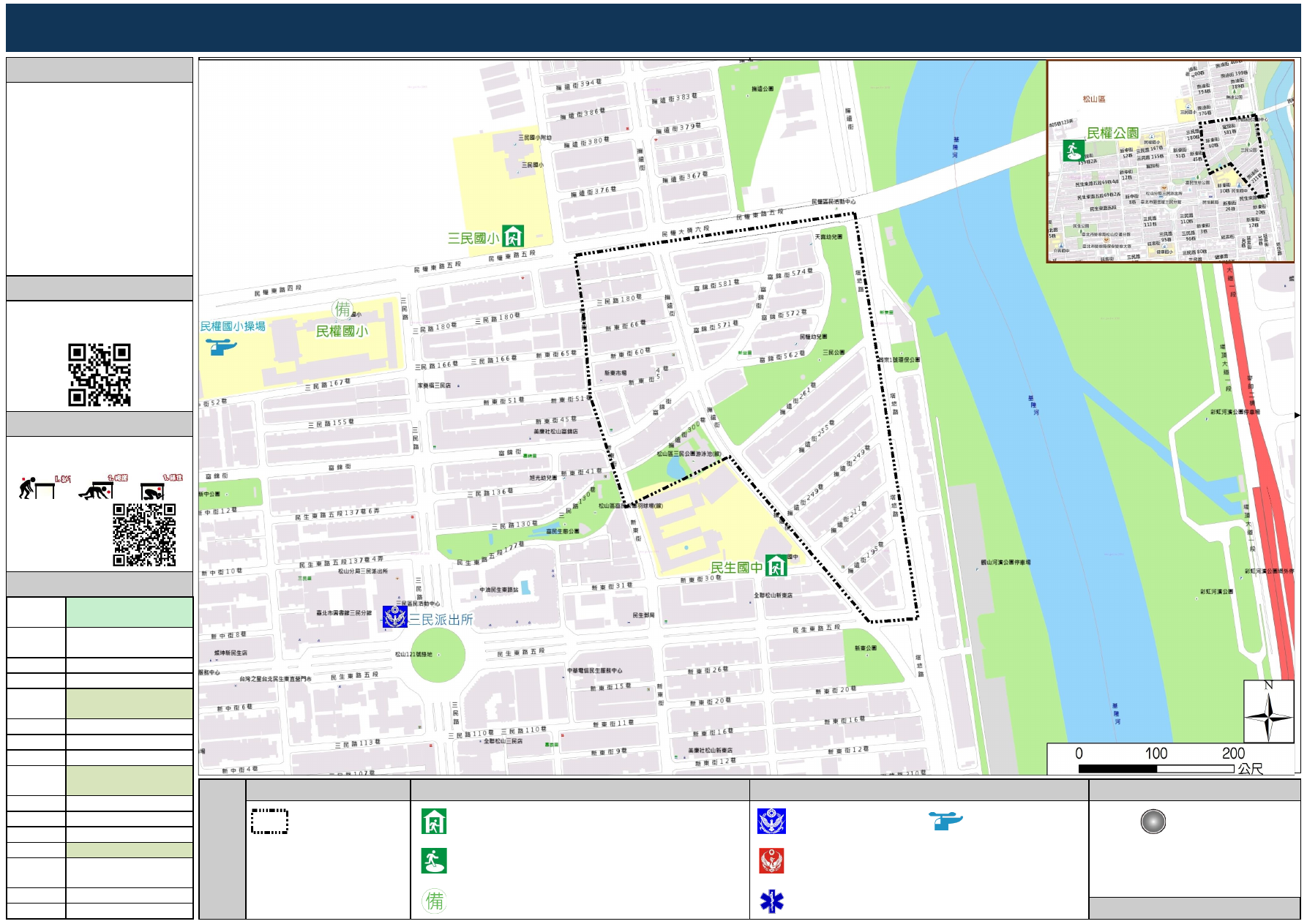Click the '中華電信民生服務中心' label

[595, 670]
